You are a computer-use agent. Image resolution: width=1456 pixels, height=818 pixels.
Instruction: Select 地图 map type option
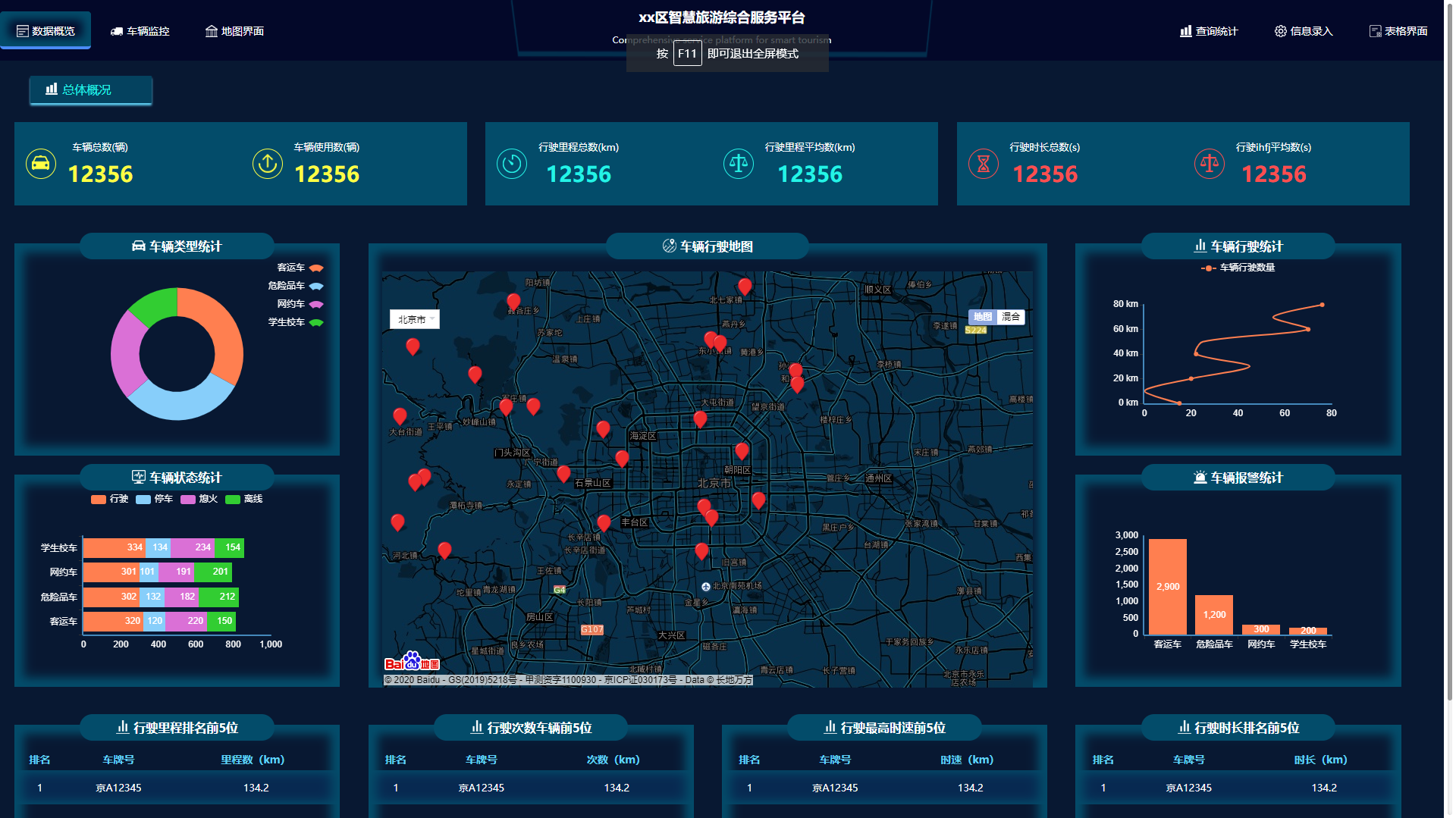click(983, 317)
